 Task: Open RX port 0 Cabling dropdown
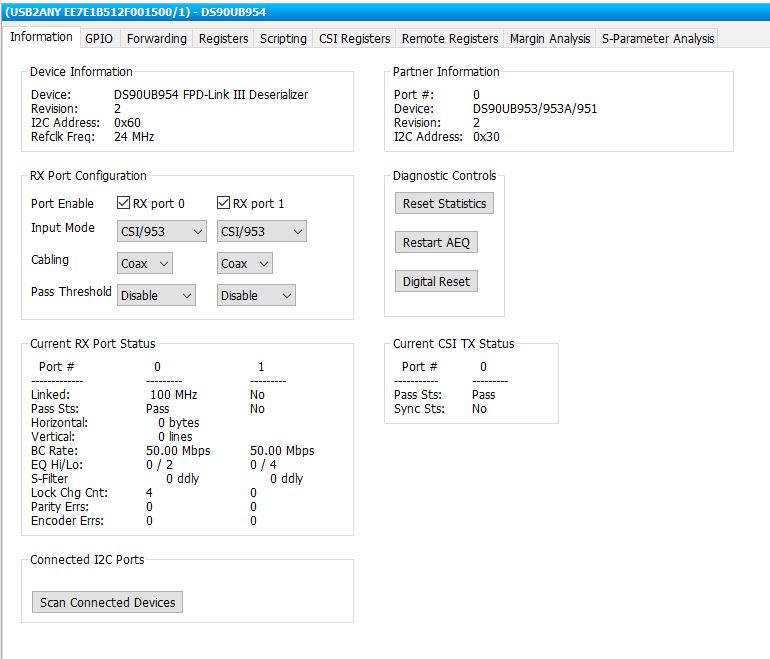[x=145, y=264]
